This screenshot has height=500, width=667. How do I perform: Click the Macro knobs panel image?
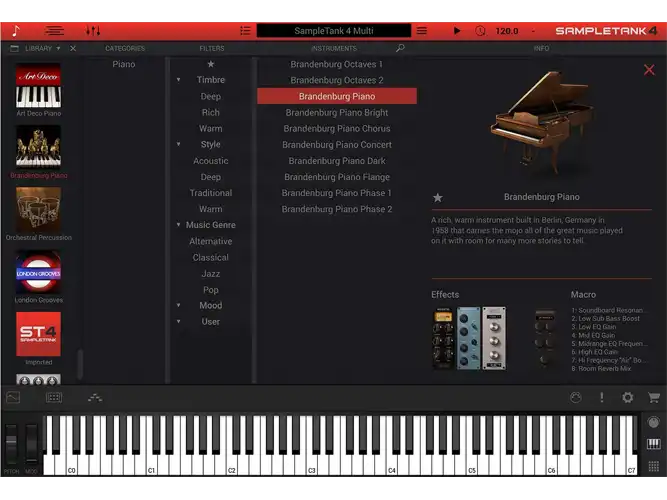(x=545, y=338)
